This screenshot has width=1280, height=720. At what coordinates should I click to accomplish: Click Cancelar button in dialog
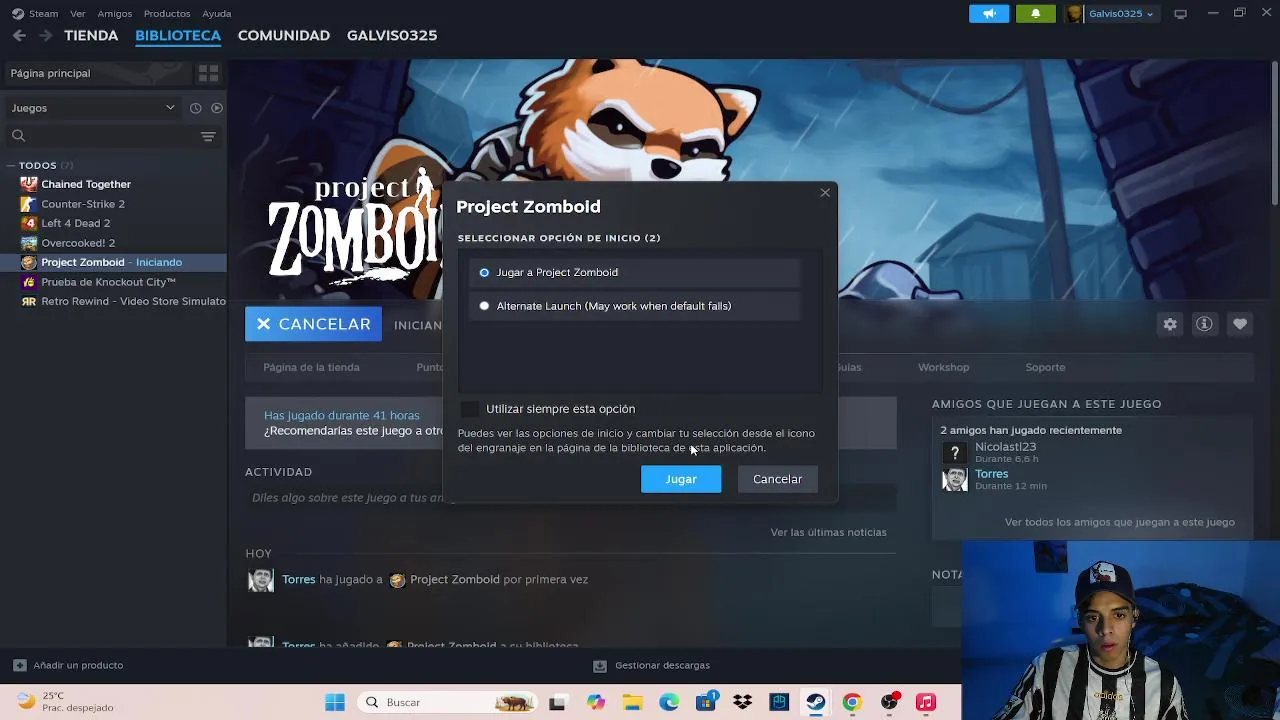tap(777, 479)
